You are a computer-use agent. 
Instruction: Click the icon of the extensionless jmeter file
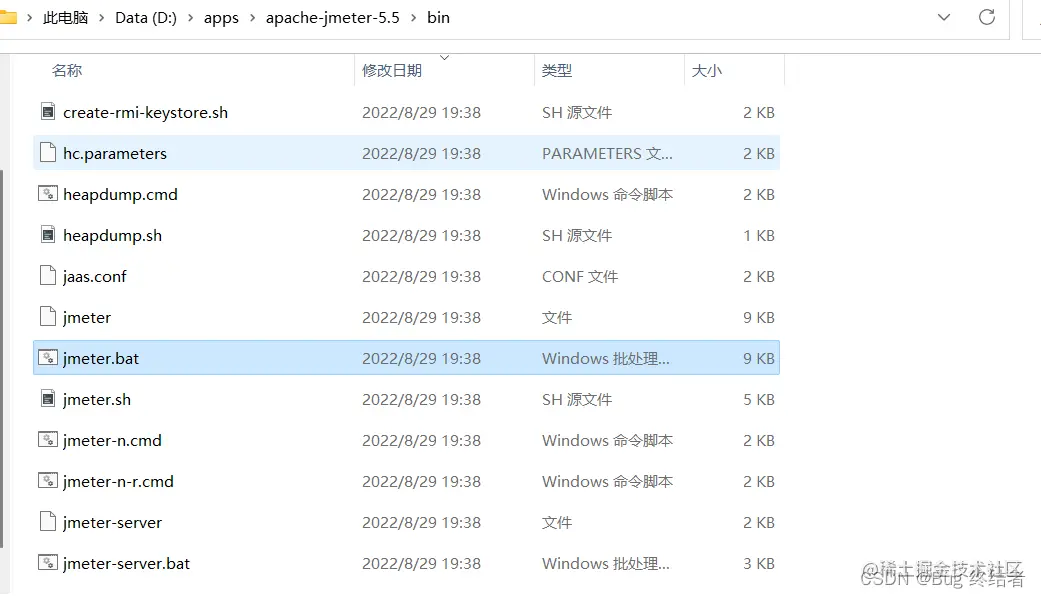click(48, 317)
